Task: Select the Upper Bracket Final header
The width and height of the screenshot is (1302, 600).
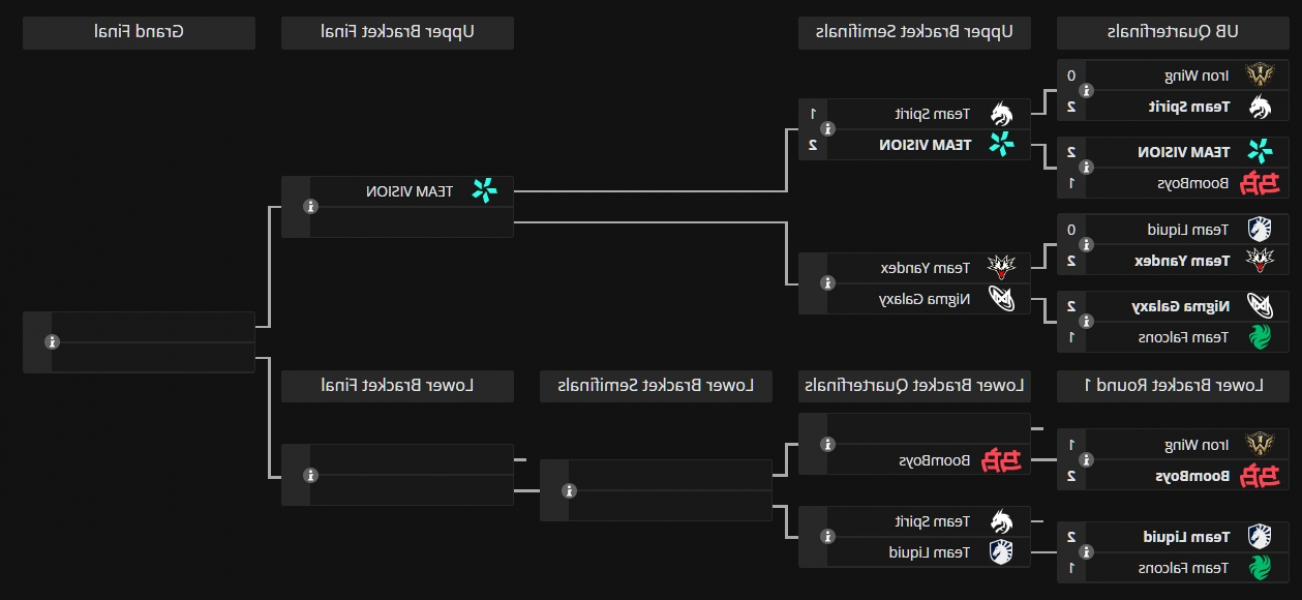Action: [397, 32]
